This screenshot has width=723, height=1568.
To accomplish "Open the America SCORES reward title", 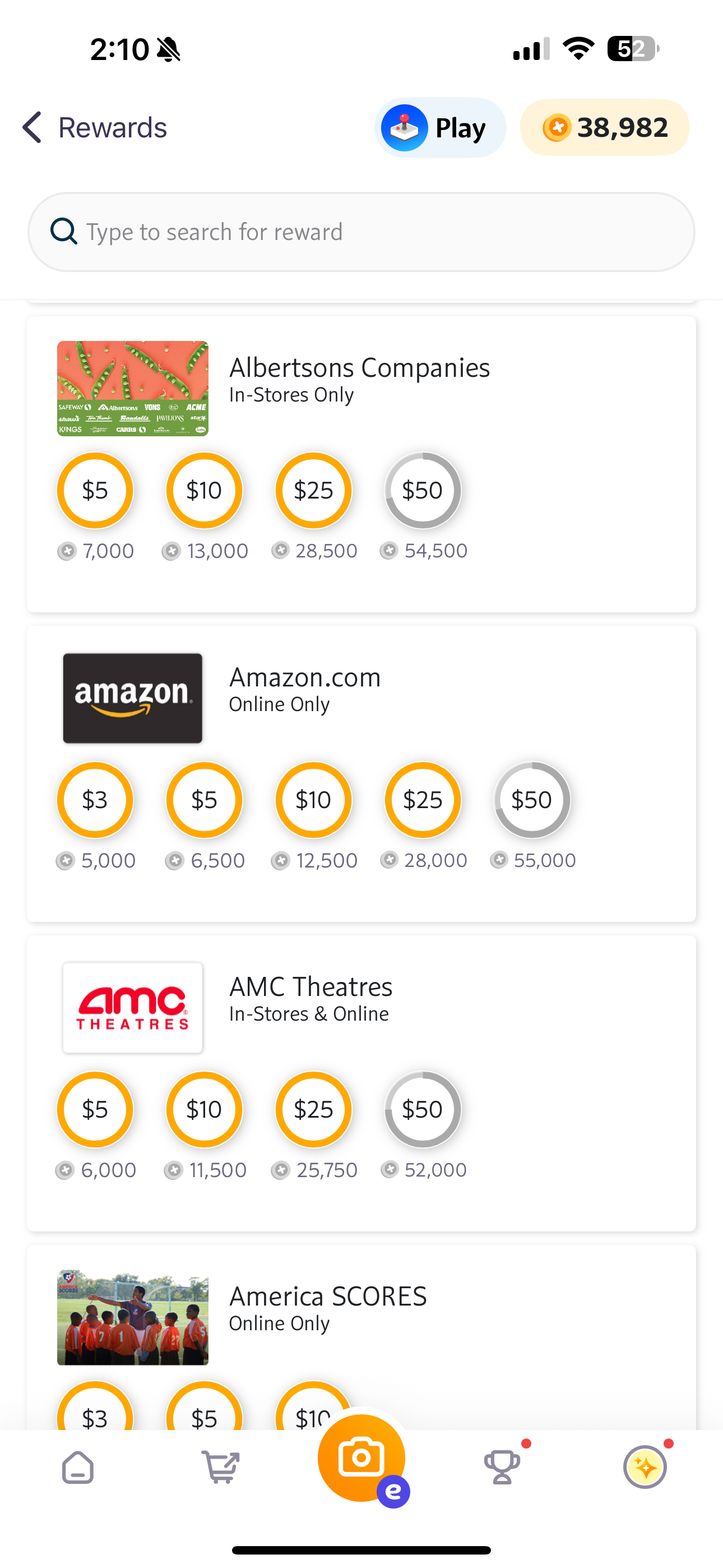I will click(x=328, y=1297).
